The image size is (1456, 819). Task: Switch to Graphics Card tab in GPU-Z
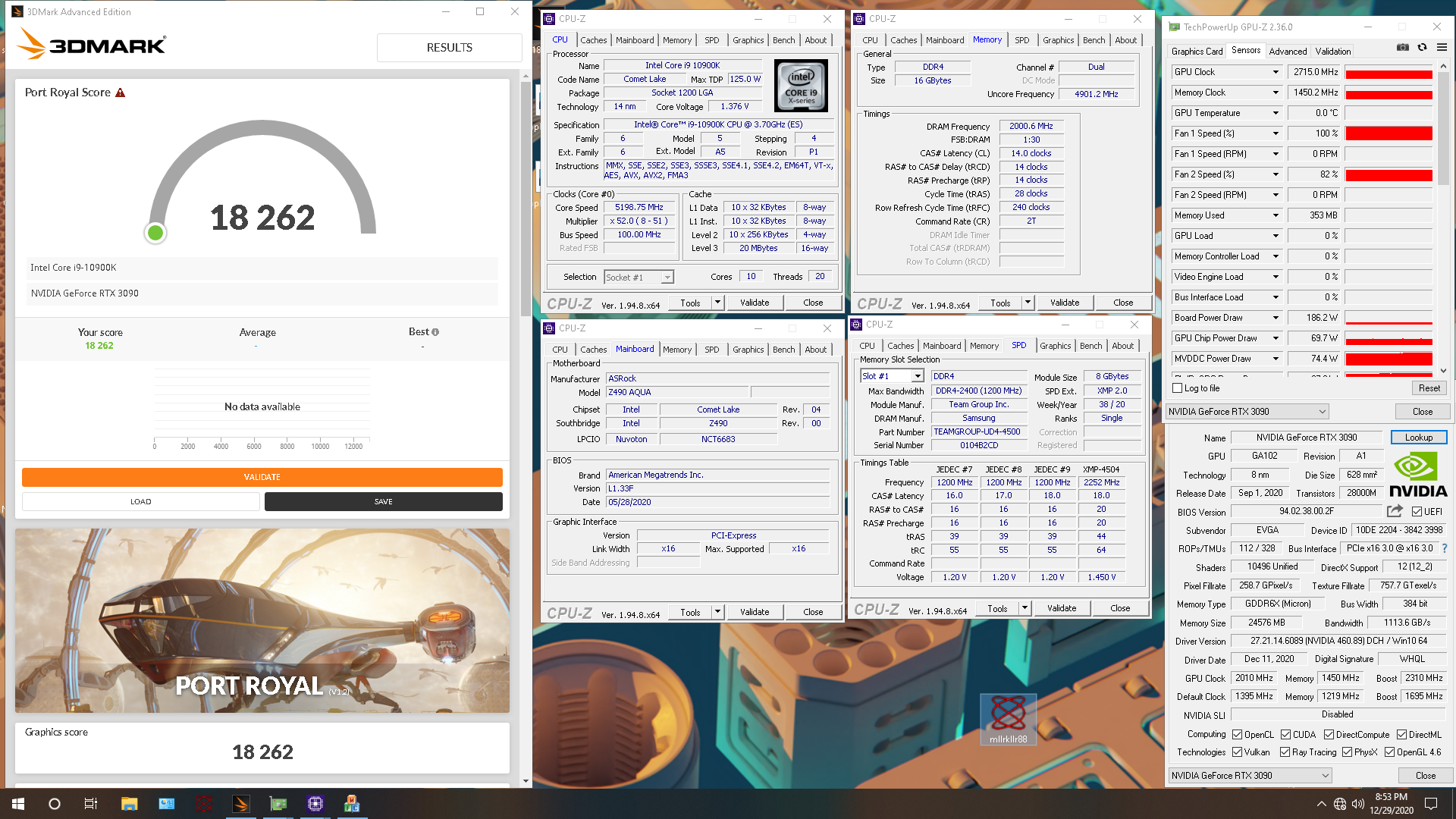pyautogui.click(x=1196, y=51)
